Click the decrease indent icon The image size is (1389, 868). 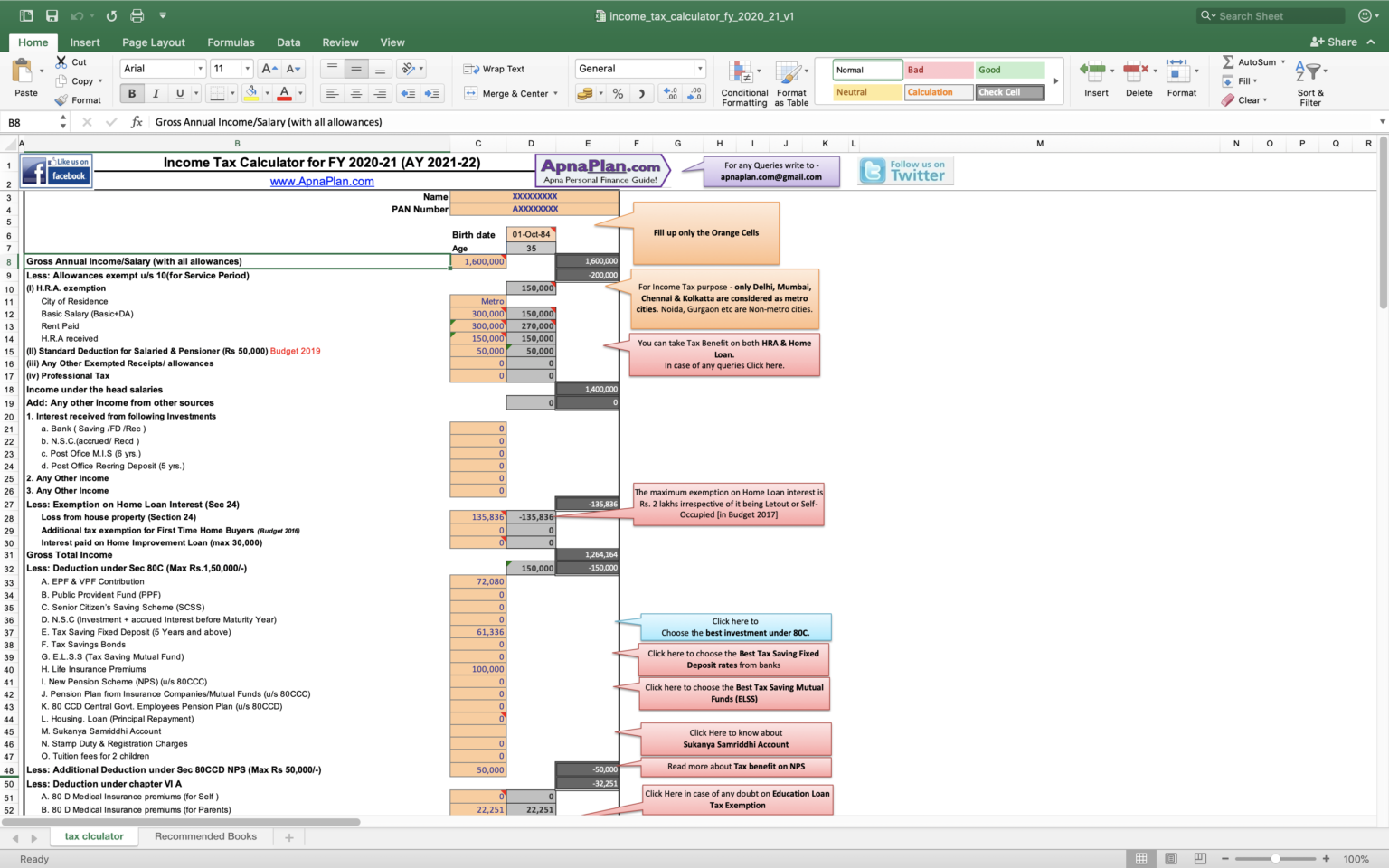pyautogui.click(x=408, y=93)
